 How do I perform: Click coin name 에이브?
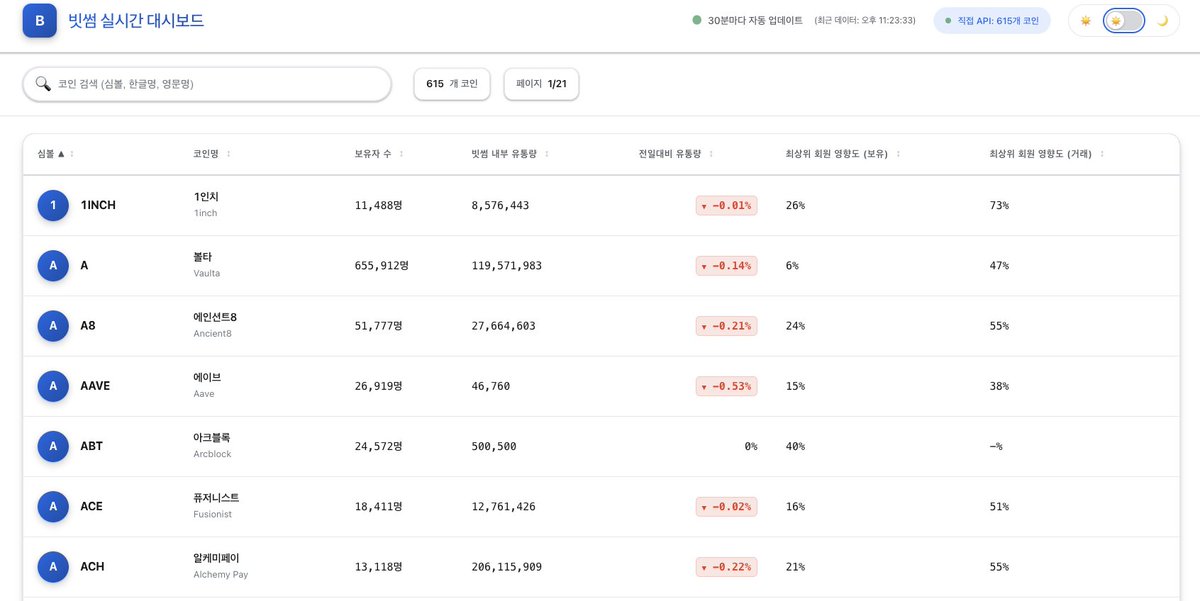pos(207,377)
